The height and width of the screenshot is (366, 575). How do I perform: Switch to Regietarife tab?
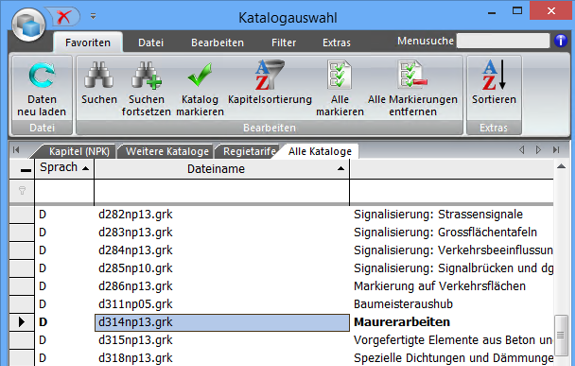point(249,151)
